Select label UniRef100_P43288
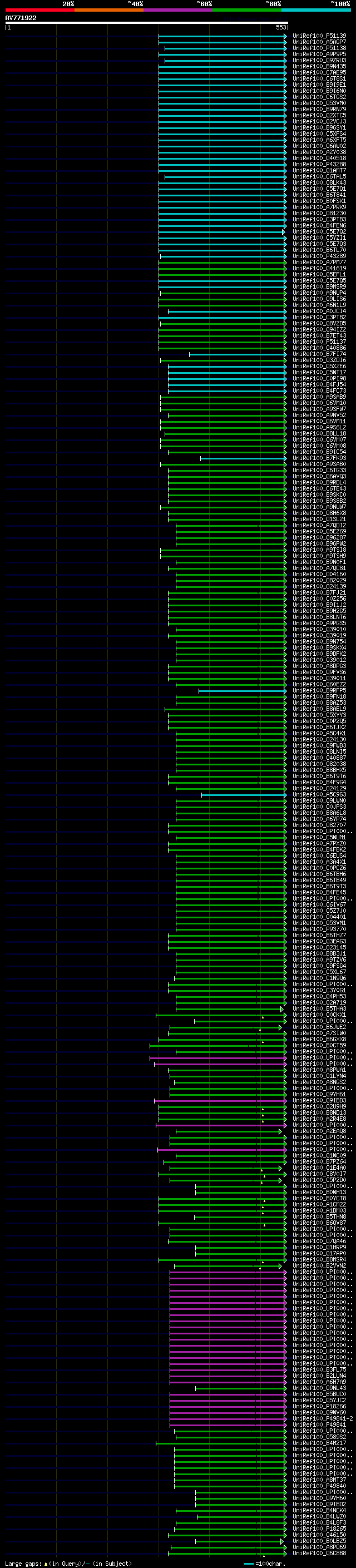The width and height of the screenshot is (356, 1568). [319, 164]
